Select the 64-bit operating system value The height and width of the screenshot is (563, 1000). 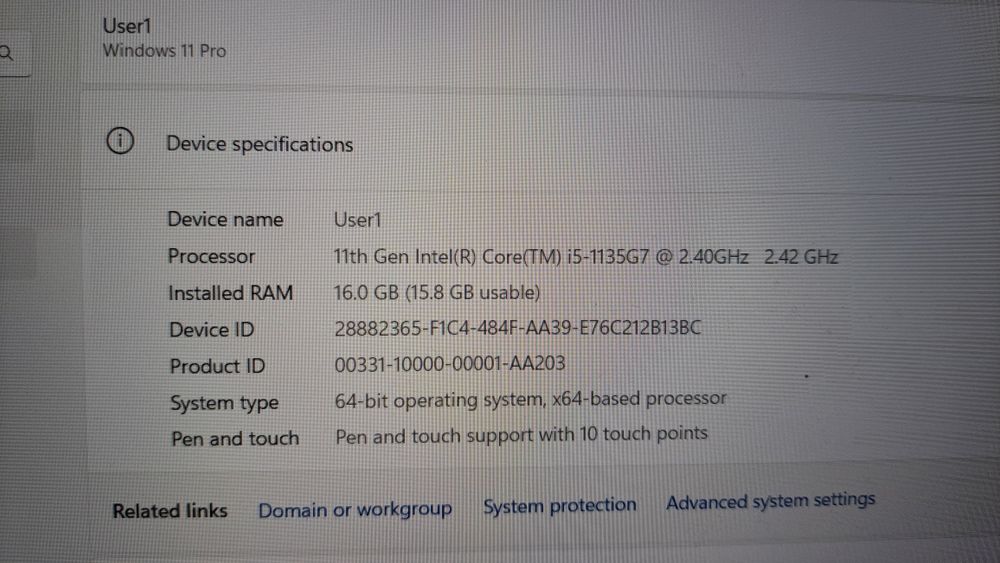[x=531, y=399]
